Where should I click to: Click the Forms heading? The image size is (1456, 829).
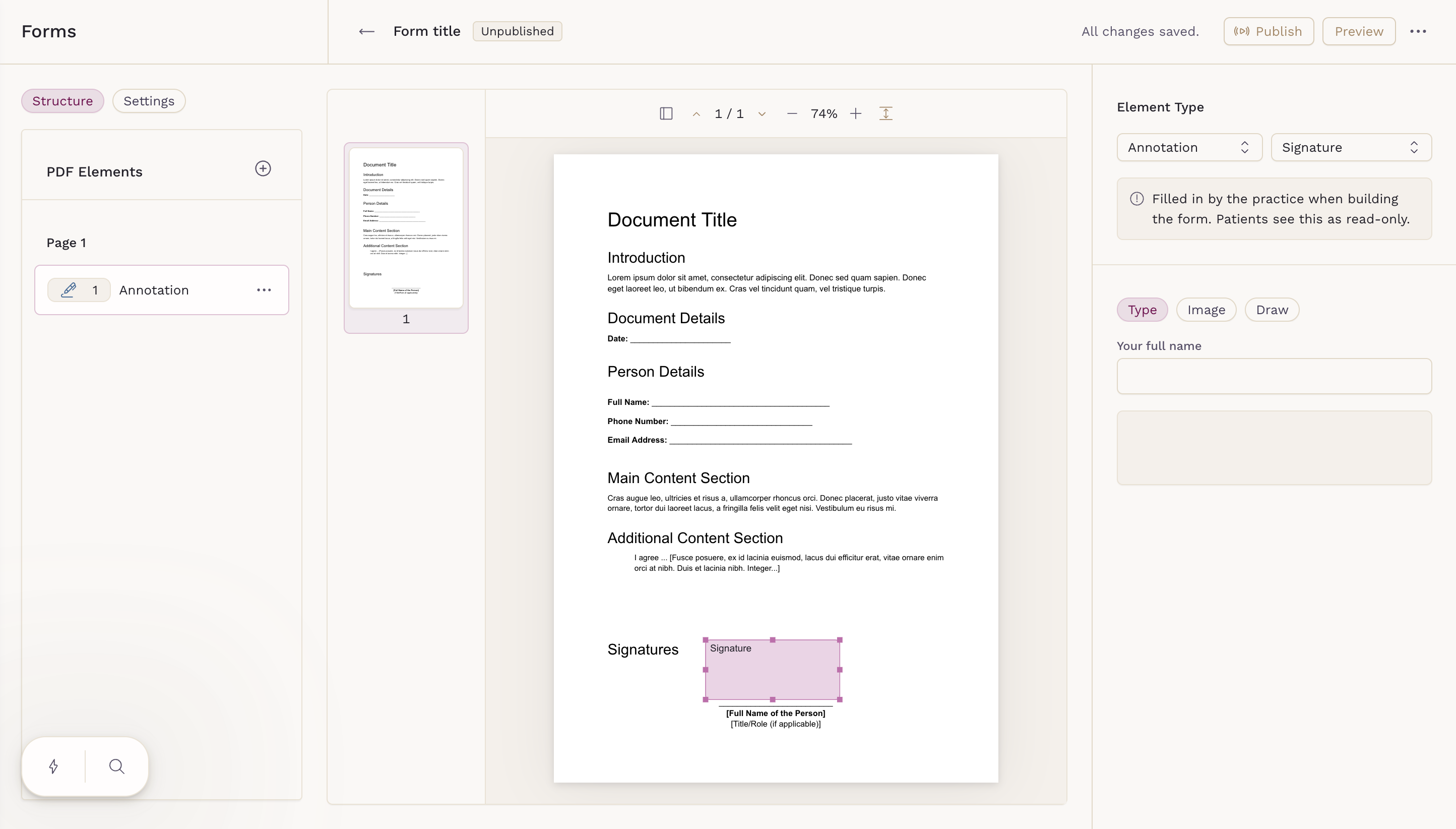tap(48, 31)
